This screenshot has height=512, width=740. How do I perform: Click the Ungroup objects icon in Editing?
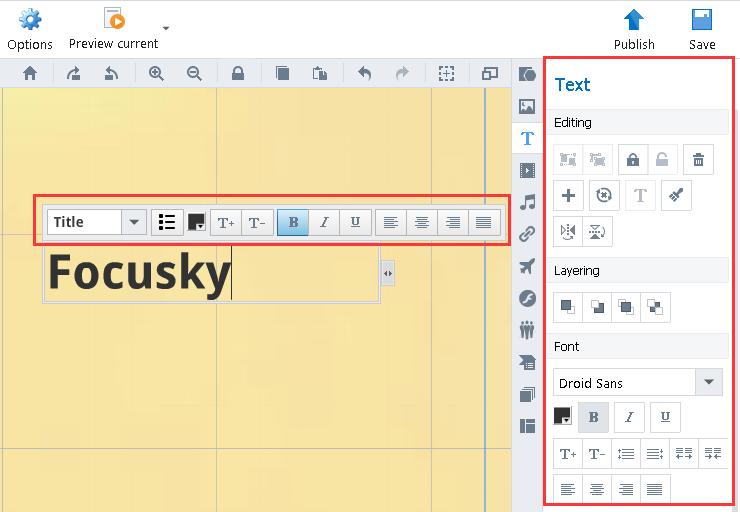click(597, 159)
